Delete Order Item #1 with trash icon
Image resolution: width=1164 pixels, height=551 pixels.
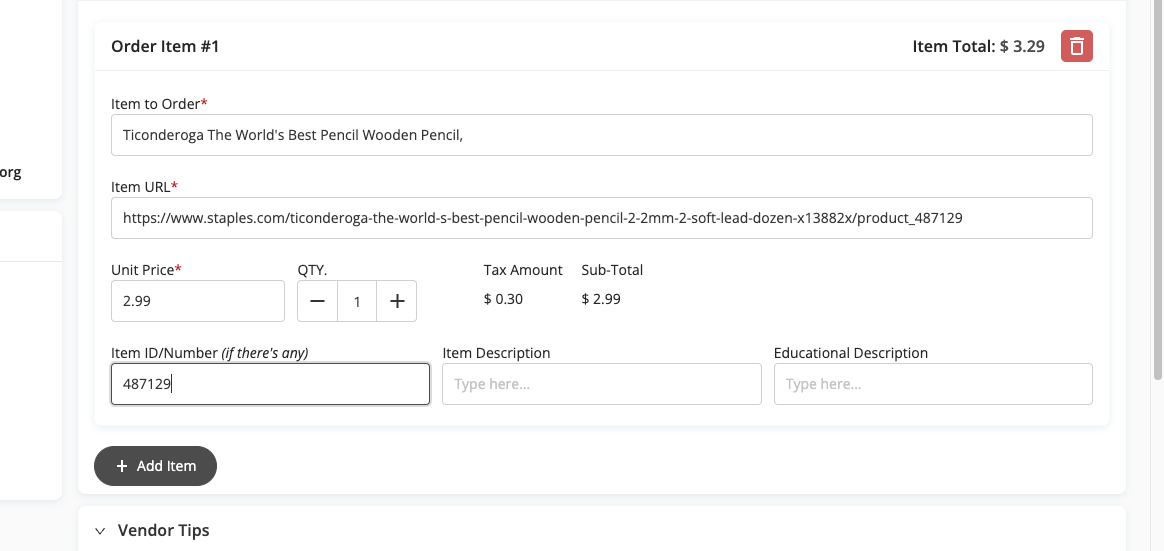[1076, 46]
